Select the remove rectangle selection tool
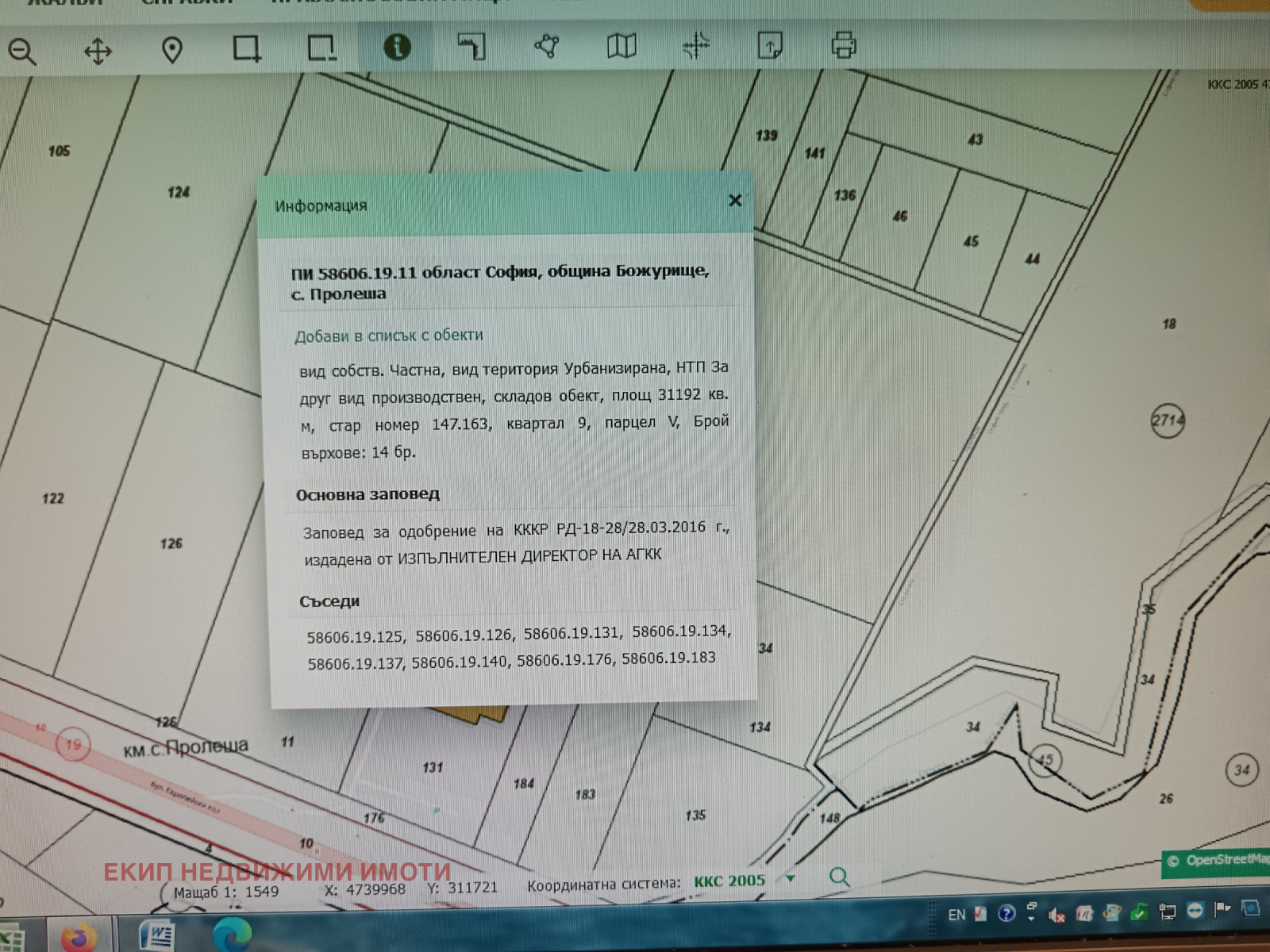This screenshot has height=952, width=1270. (321, 48)
